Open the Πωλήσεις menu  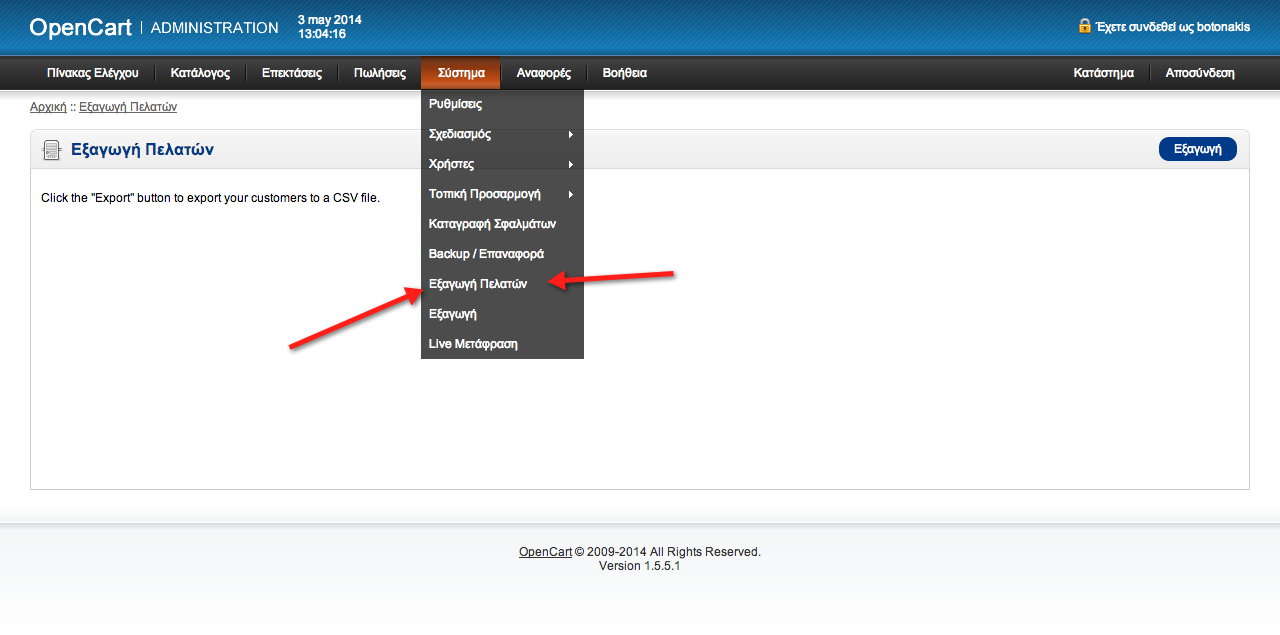pyautogui.click(x=380, y=73)
